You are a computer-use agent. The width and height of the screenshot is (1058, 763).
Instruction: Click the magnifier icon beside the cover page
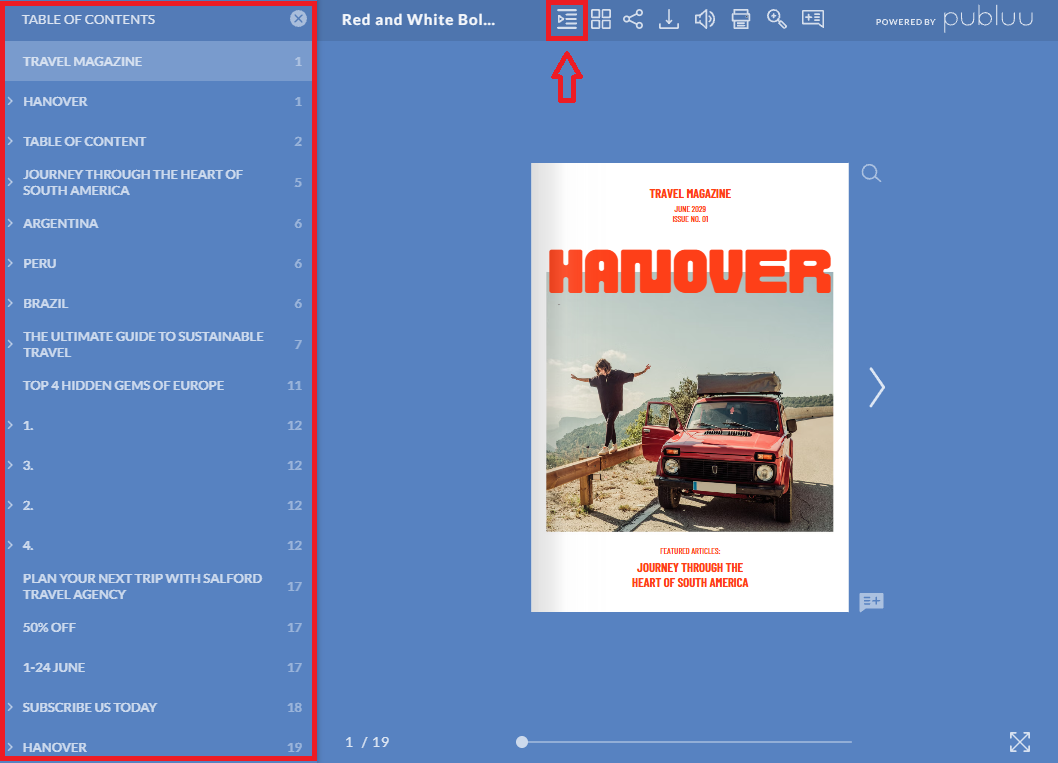click(x=871, y=173)
